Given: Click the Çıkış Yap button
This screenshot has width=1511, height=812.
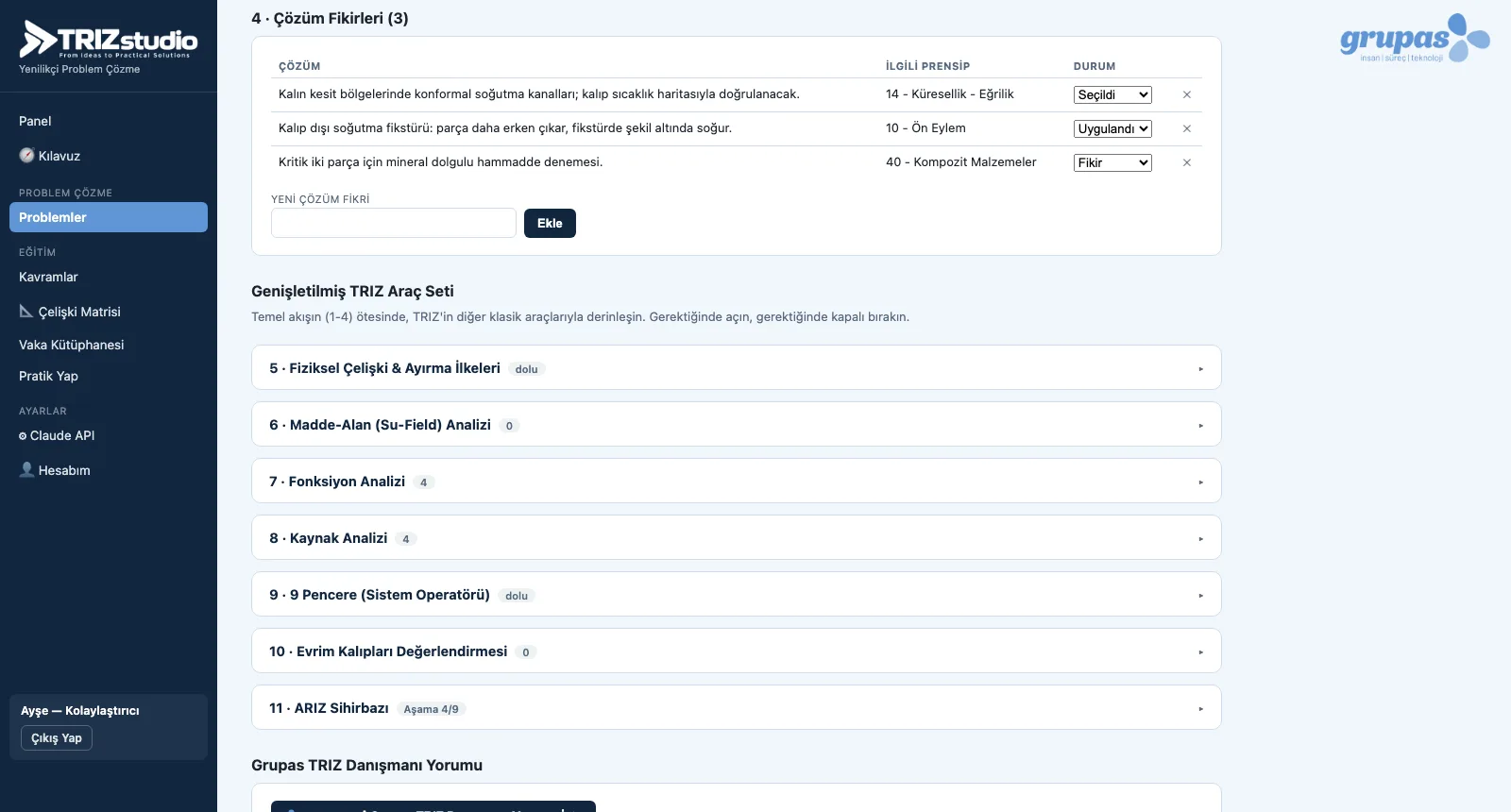Looking at the screenshot, I should 57,737.
